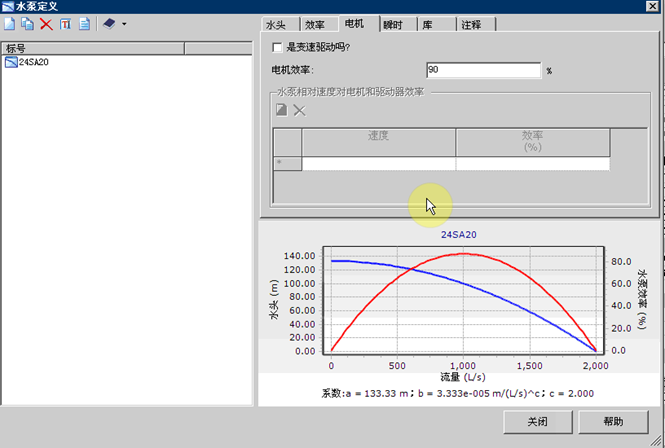Viewport: 665px width, 448px height.
Task: Open the 效率 tab
Action: (314, 24)
